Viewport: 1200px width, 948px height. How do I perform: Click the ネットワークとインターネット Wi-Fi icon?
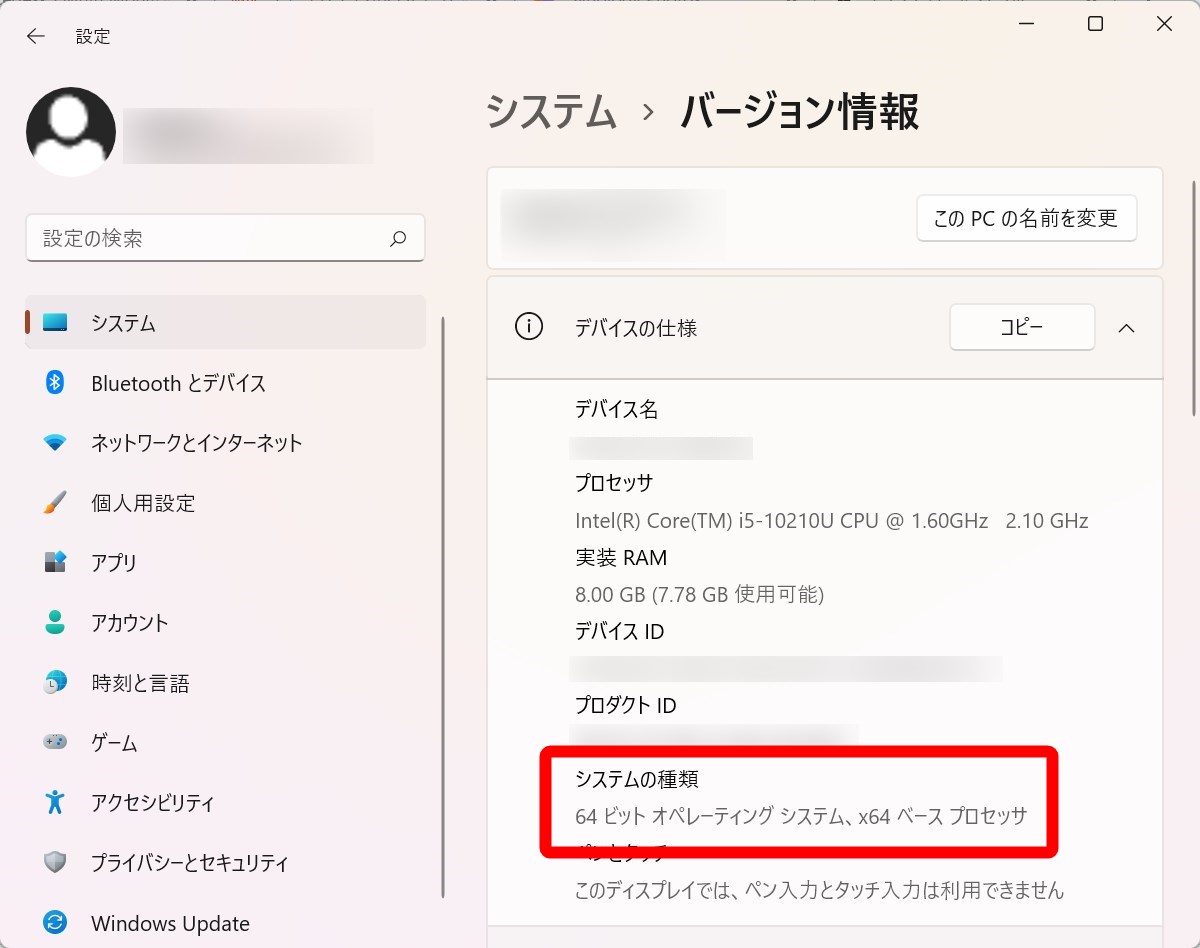(x=55, y=443)
